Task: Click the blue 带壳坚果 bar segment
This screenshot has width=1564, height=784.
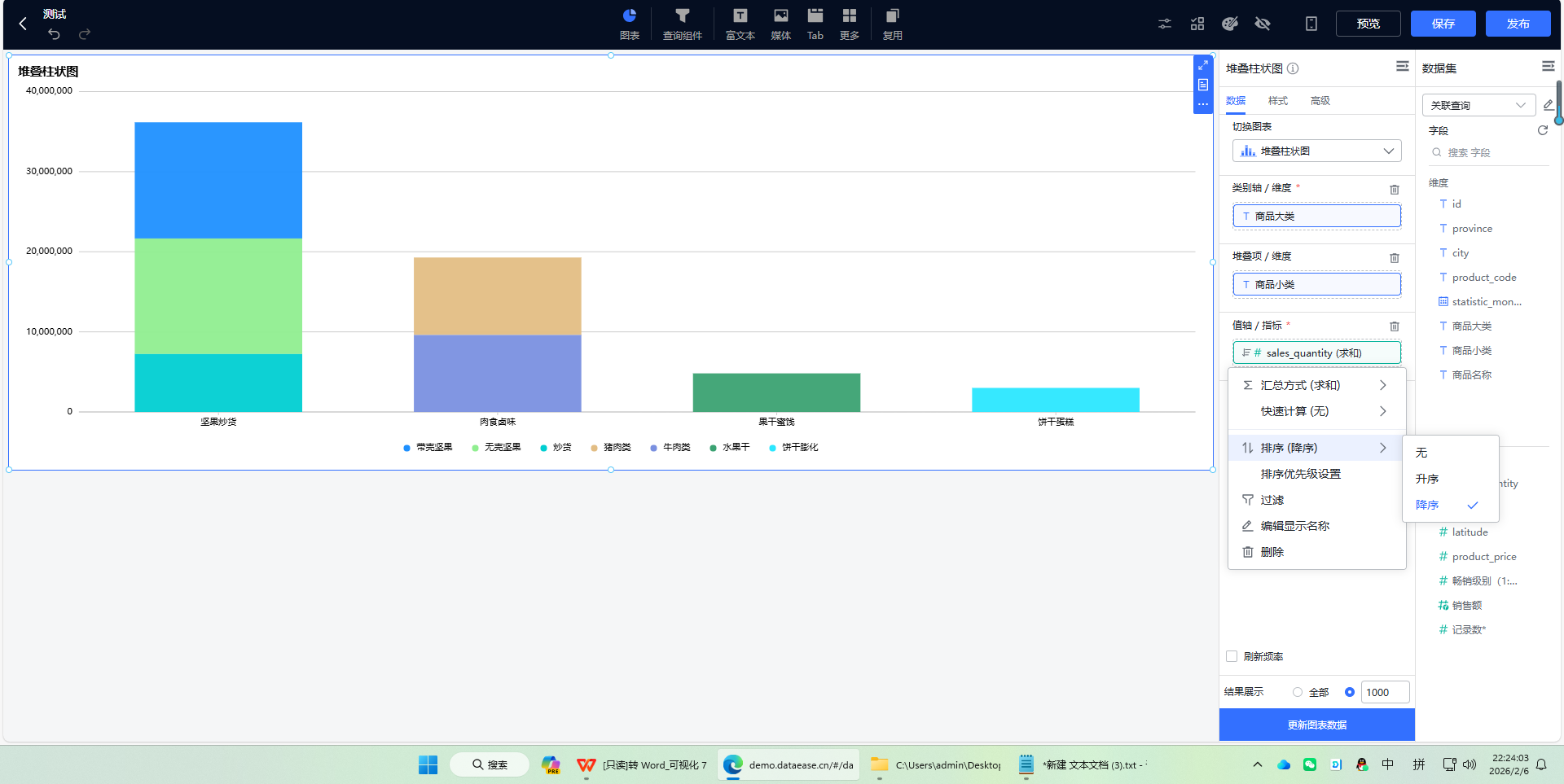Action: click(x=218, y=180)
